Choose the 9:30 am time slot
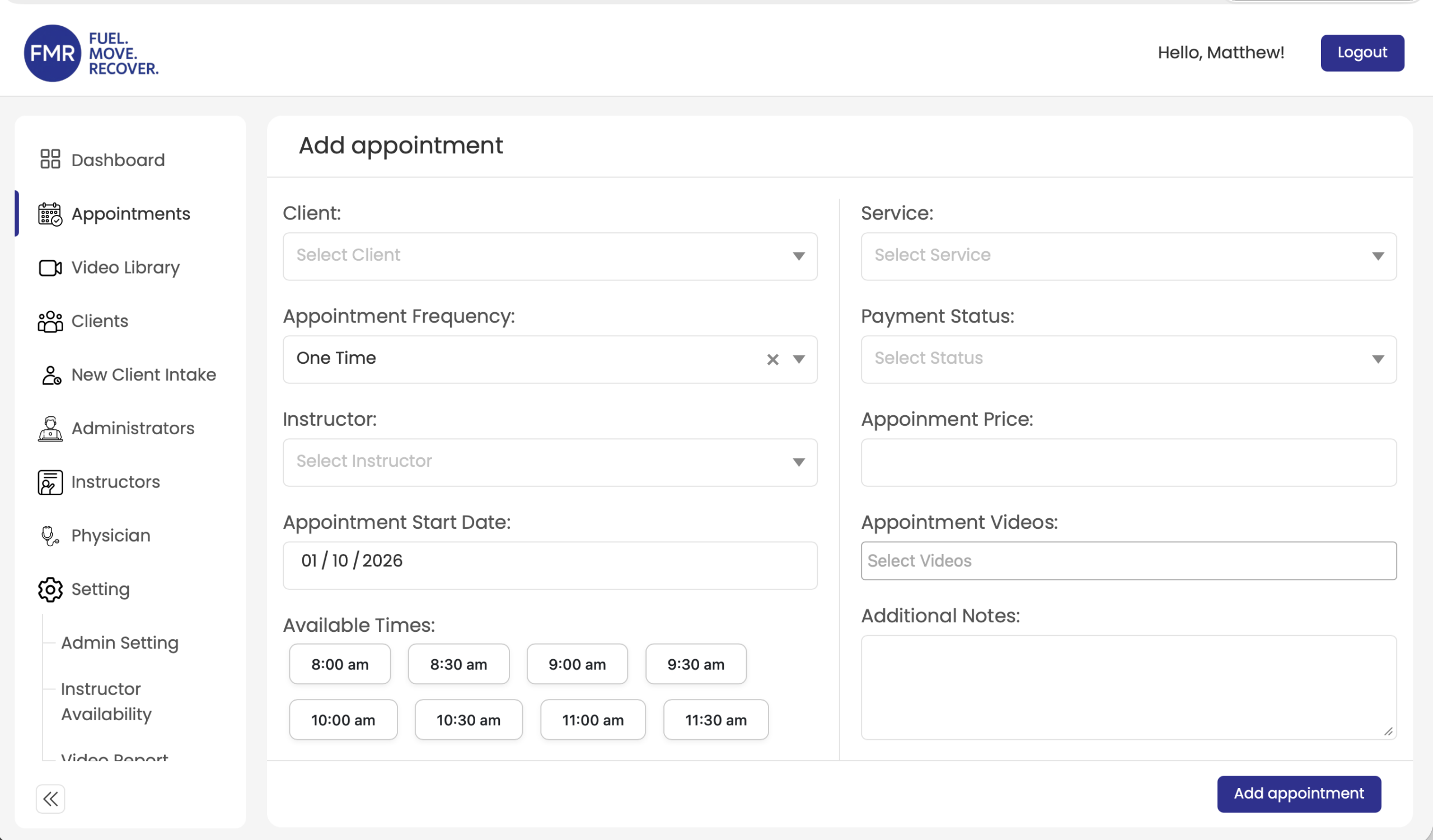The image size is (1433, 840). click(x=695, y=664)
